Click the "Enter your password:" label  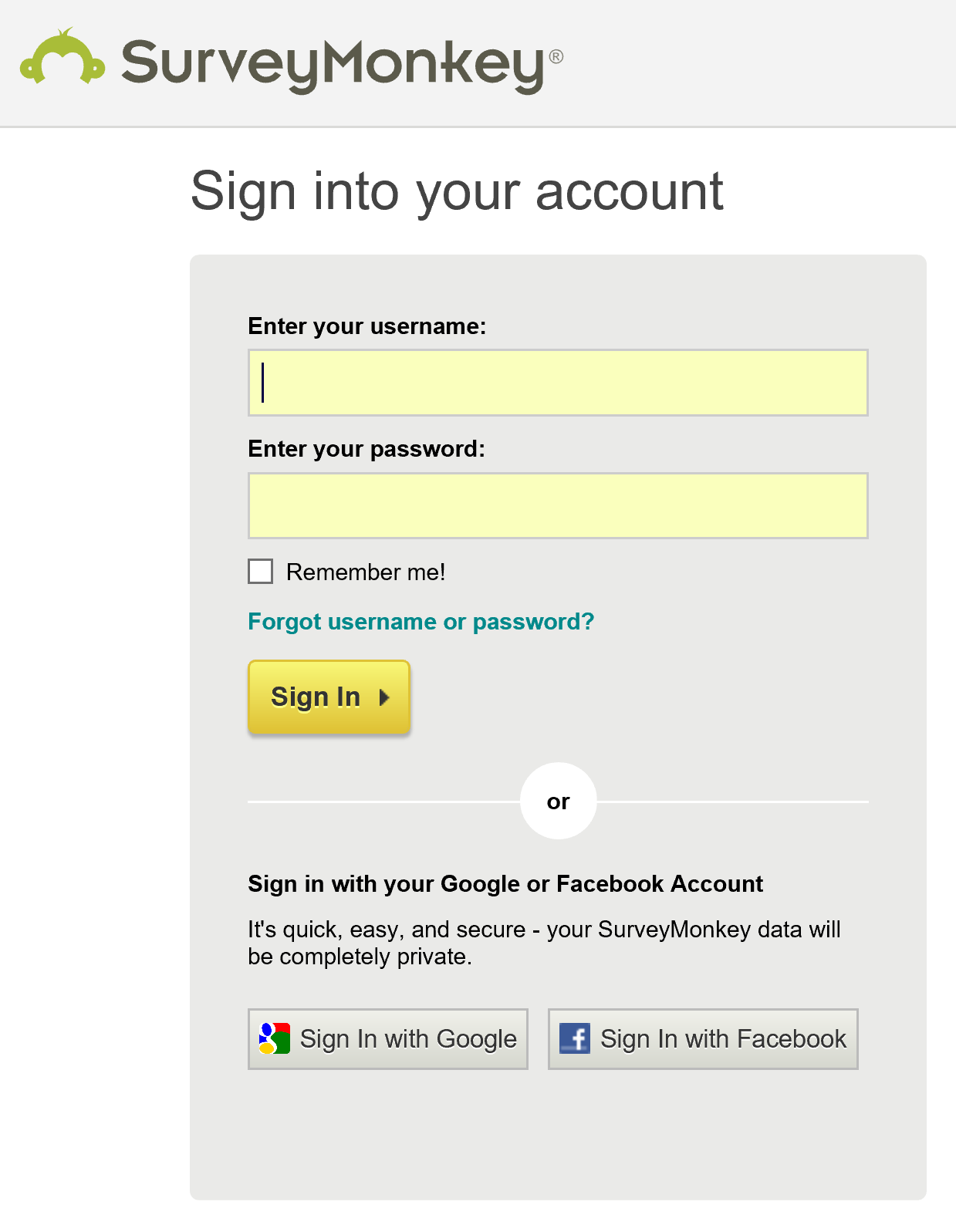click(367, 449)
